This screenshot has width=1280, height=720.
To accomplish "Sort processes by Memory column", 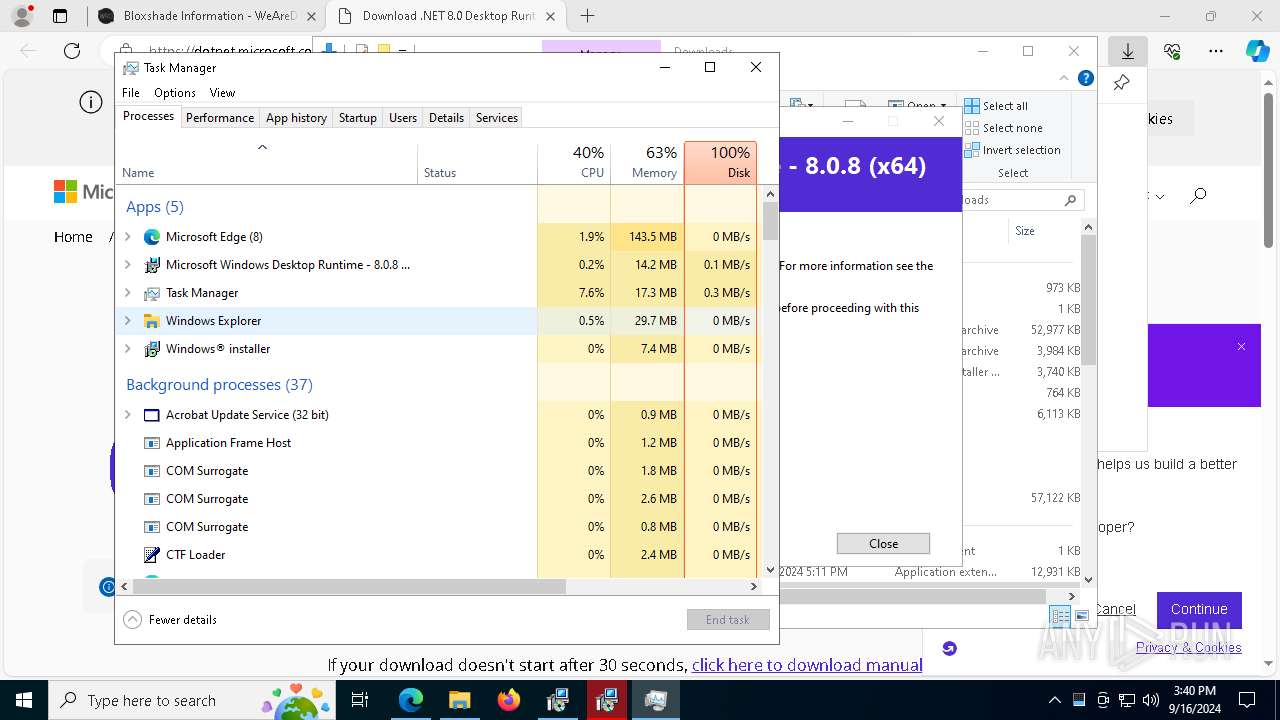I will point(647,162).
